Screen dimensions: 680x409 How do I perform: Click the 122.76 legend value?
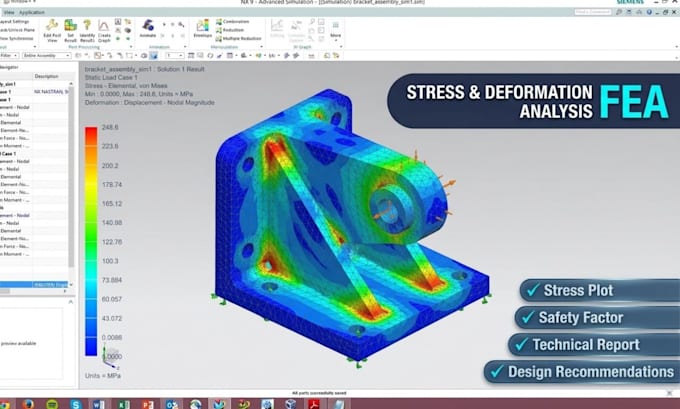[112, 242]
